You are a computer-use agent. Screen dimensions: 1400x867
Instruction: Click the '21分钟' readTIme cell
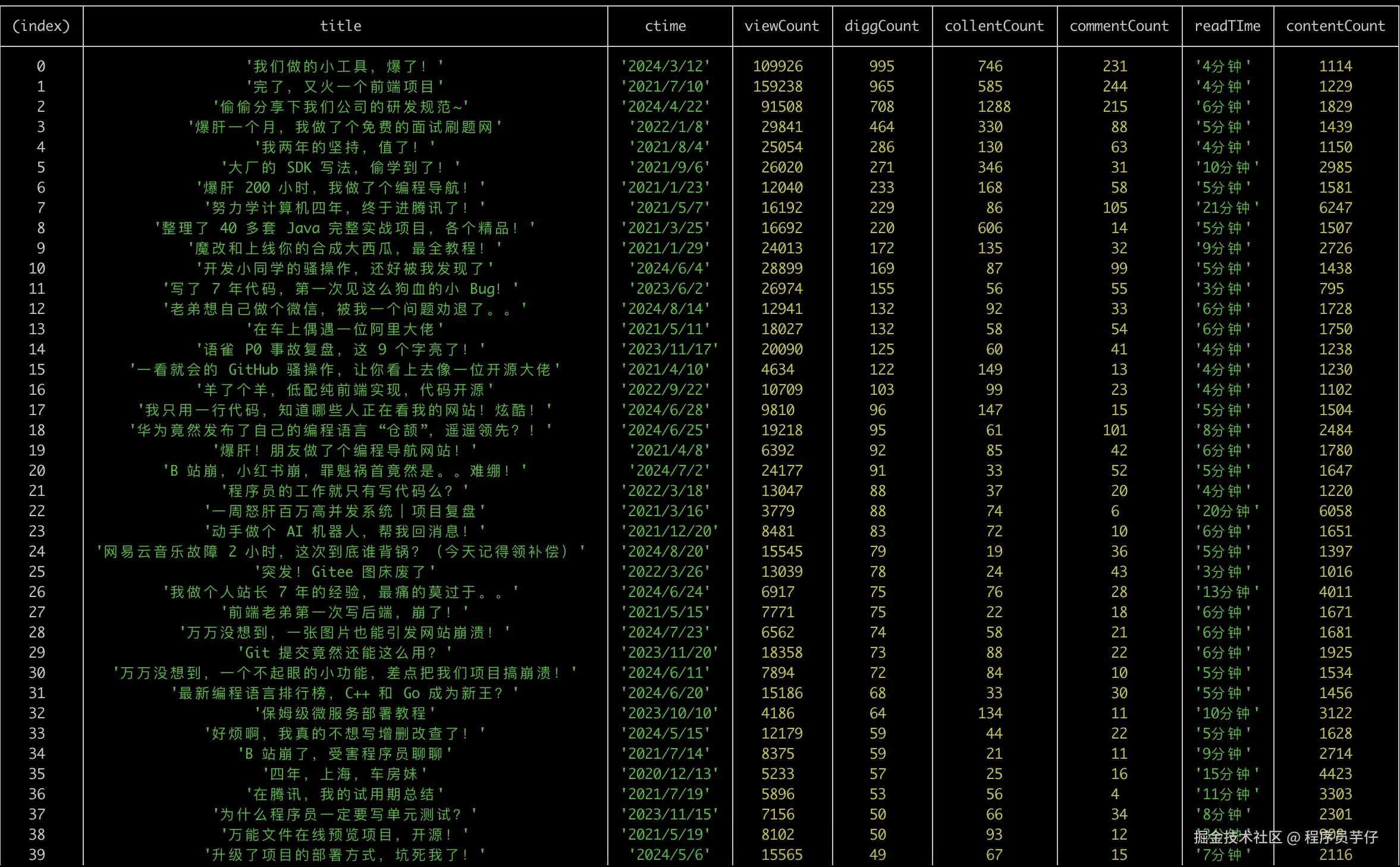coord(1227,208)
